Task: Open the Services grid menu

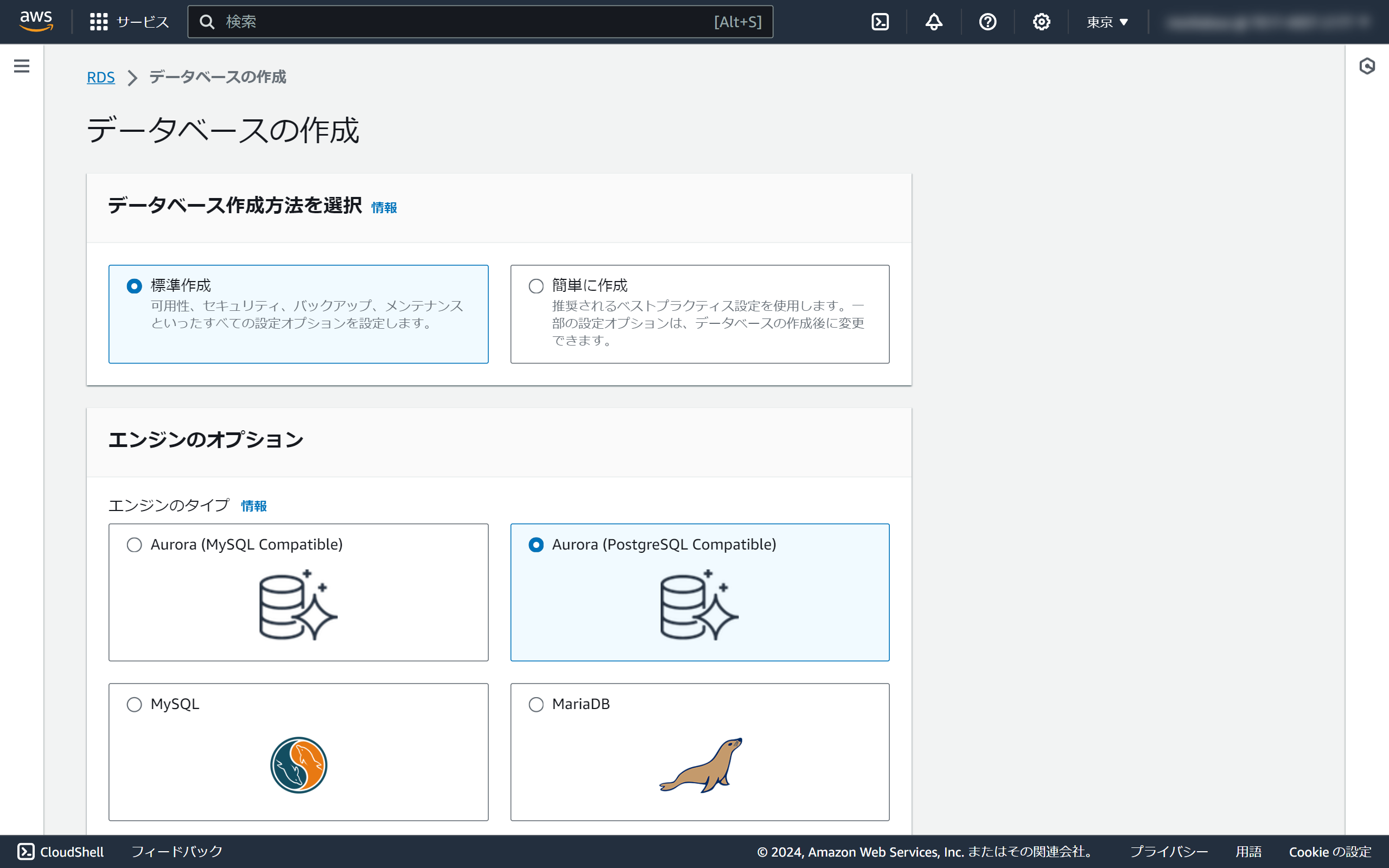Action: click(x=99, y=22)
